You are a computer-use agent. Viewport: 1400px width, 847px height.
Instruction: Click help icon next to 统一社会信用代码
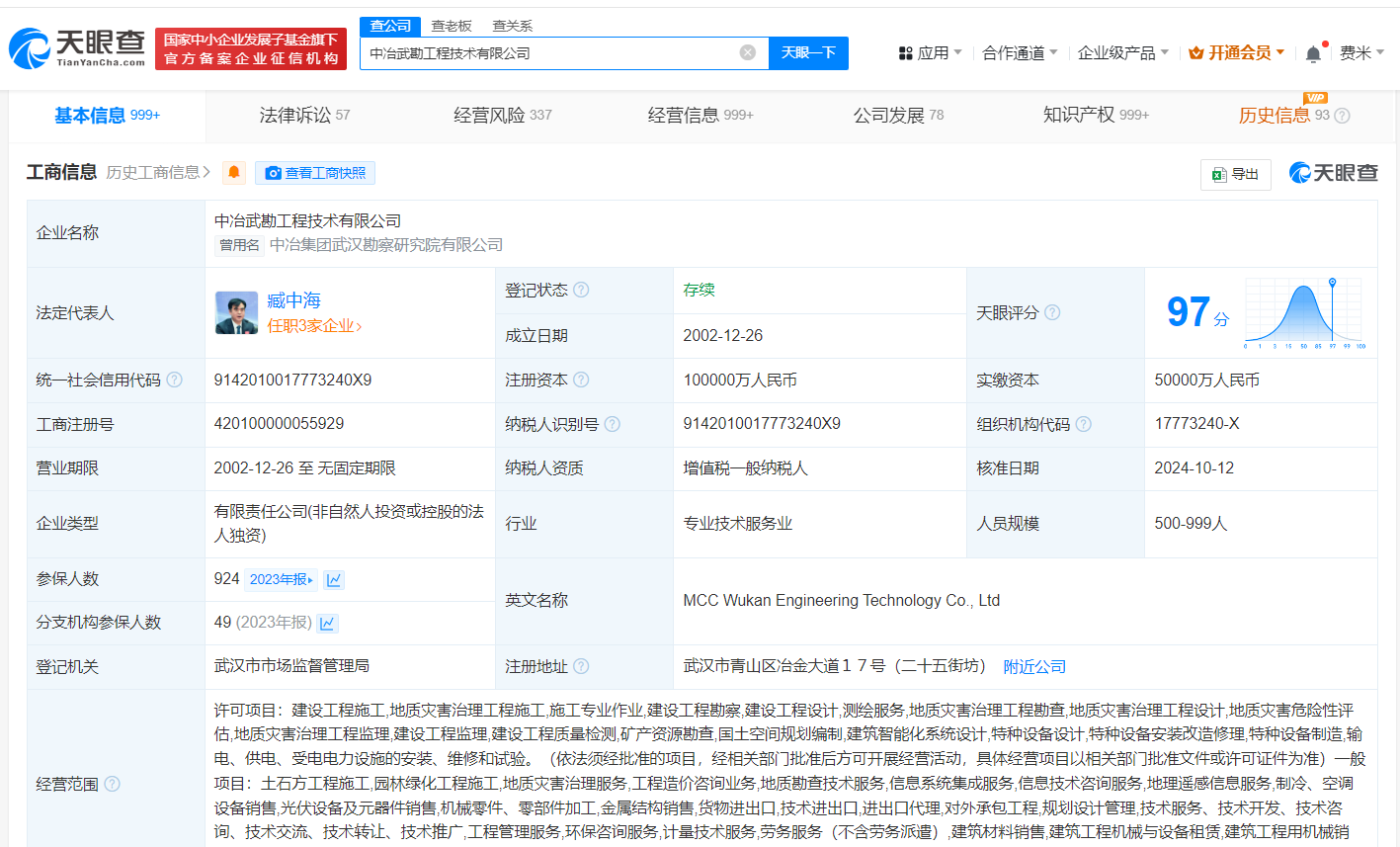175,380
